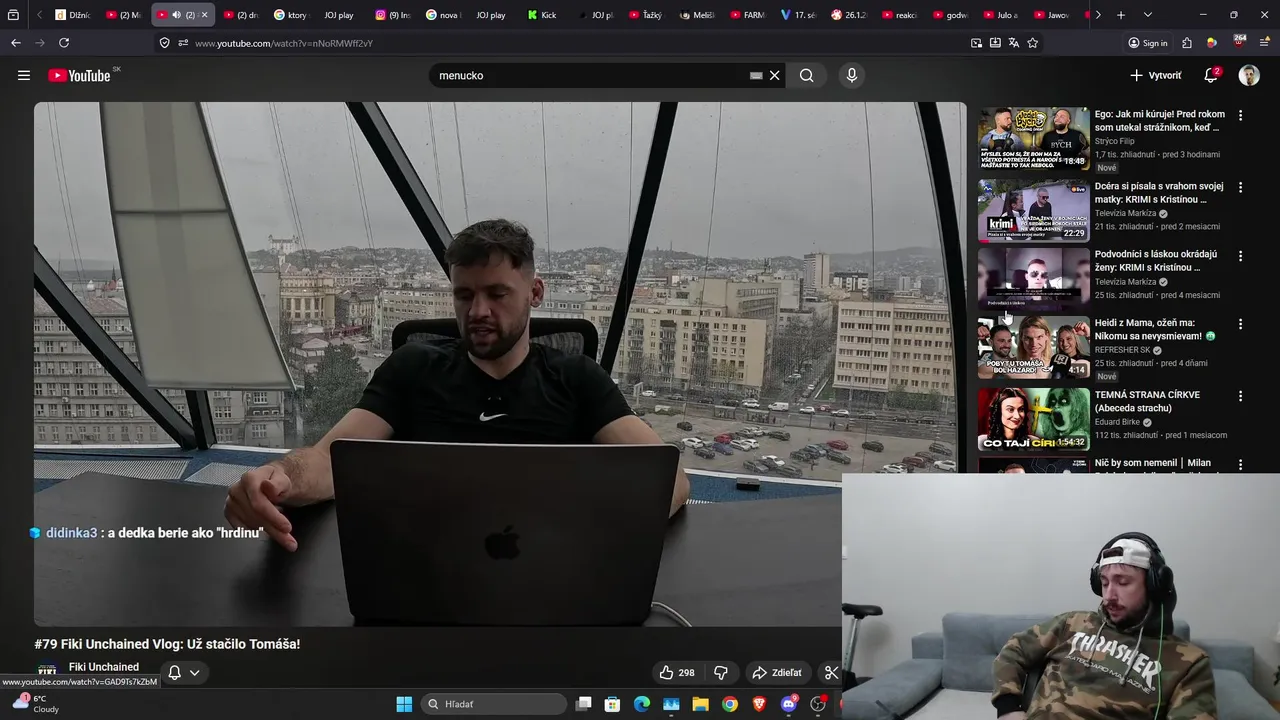Open options for the "Heidi z Mama" video

click(x=1240, y=324)
